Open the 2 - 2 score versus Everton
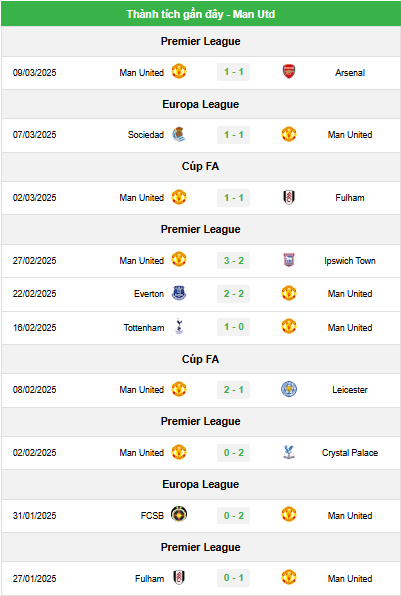 (x=233, y=294)
